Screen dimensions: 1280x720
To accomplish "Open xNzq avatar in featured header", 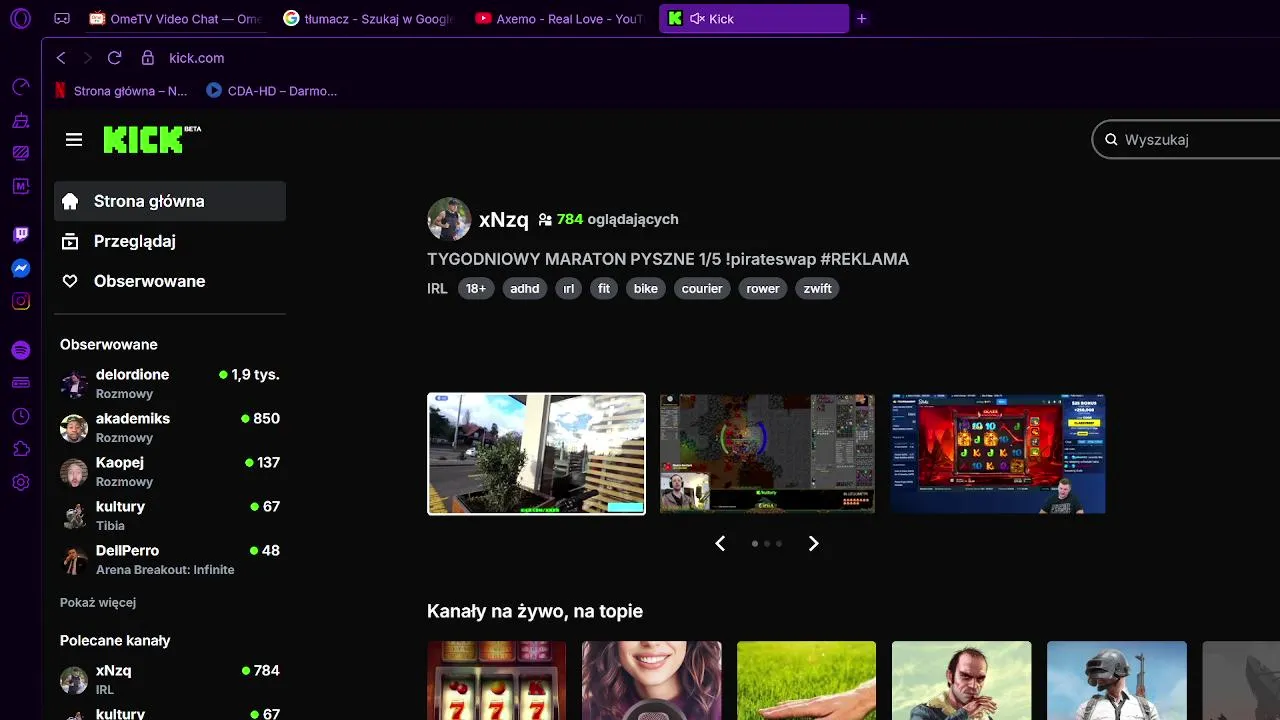I will click(x=449, y=219).
